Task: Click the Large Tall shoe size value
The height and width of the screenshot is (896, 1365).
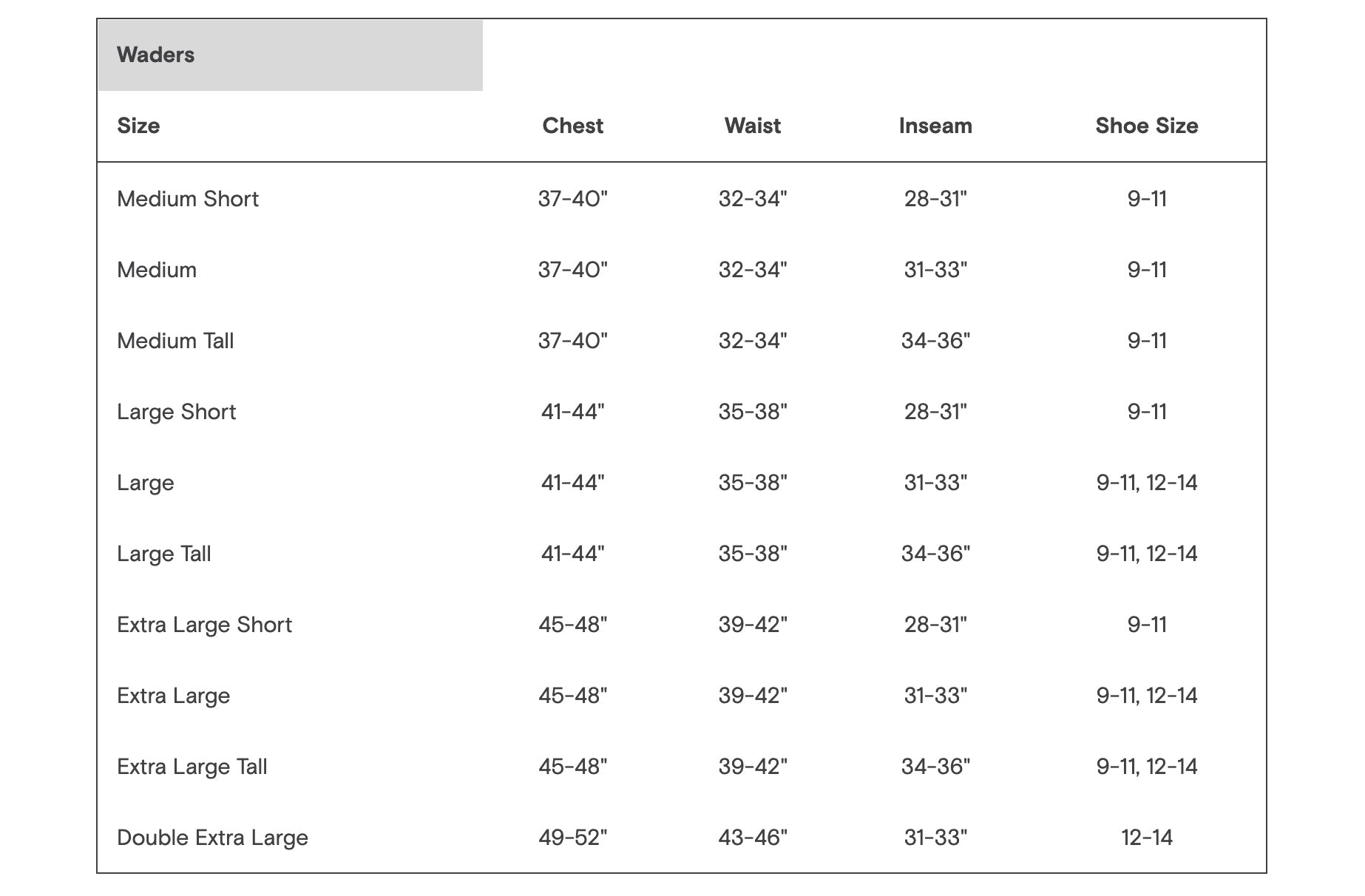Action: (1146, 554)
